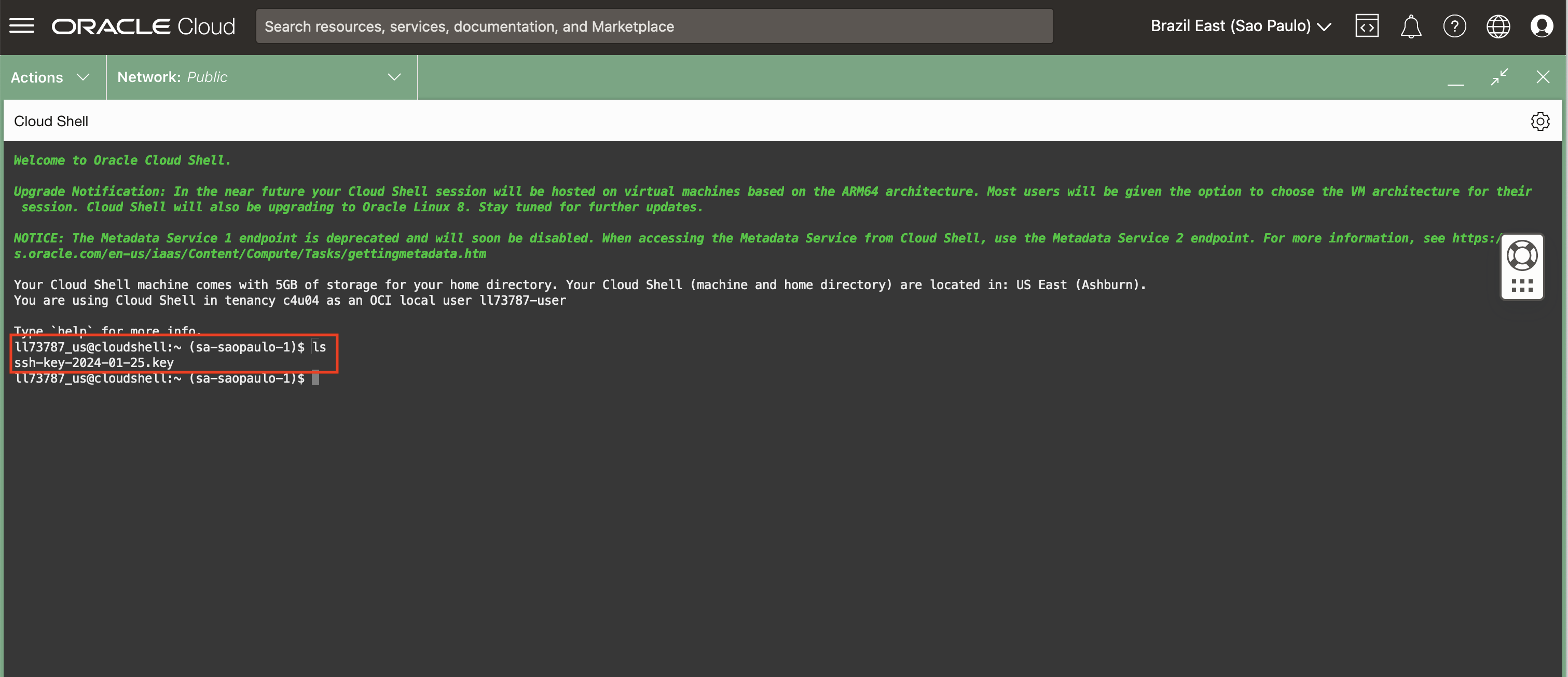Viewport: 1568px width, 677px height.
Task: Open the Developer tools icon
Action: tap(1367, 26)
